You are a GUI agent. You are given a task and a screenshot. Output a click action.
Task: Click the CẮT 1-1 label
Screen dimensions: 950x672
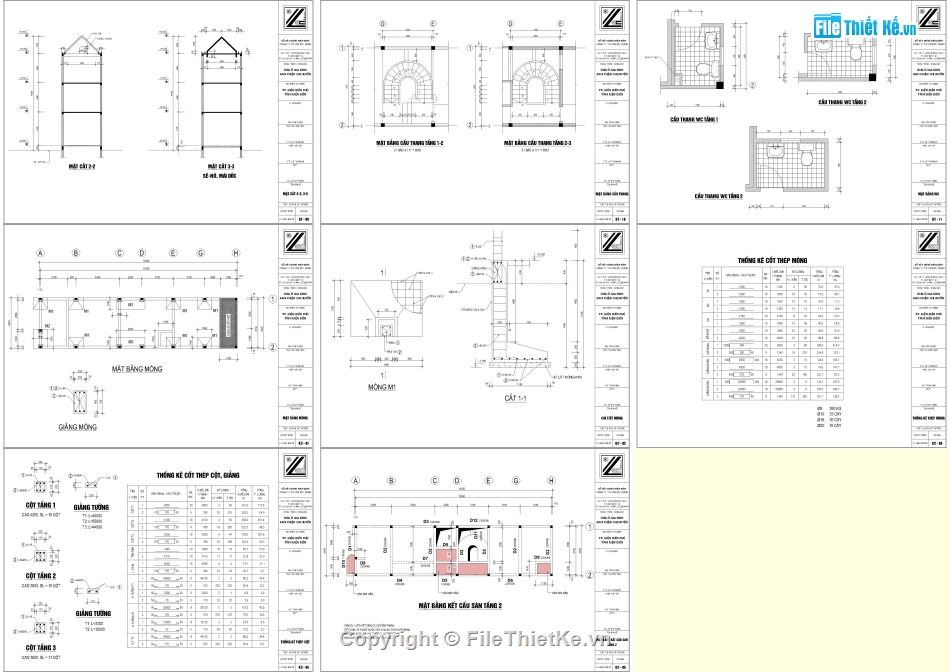click(516, 398)
